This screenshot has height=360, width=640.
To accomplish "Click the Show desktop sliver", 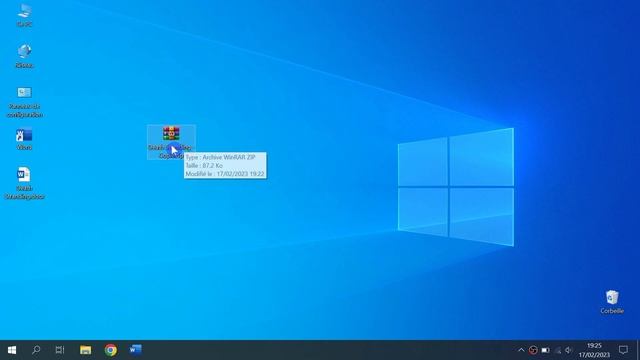I will pyautogui.click(x=638, y=350).
